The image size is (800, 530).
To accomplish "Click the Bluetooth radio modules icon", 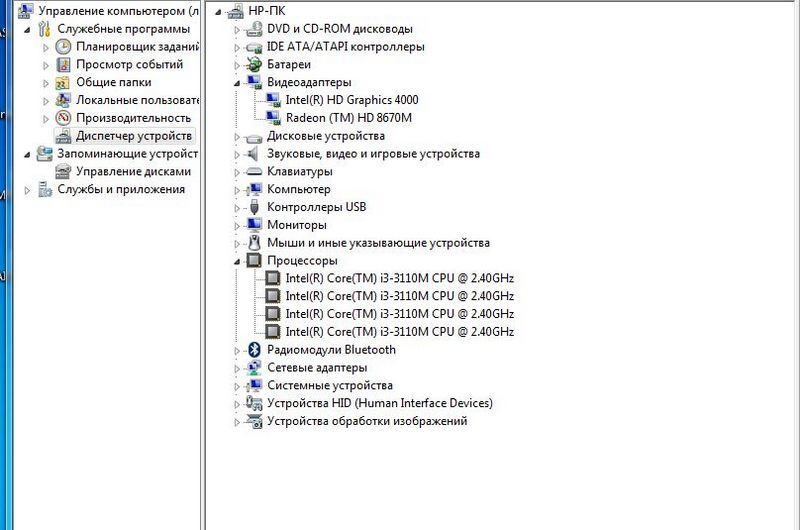I will [254, 350].
